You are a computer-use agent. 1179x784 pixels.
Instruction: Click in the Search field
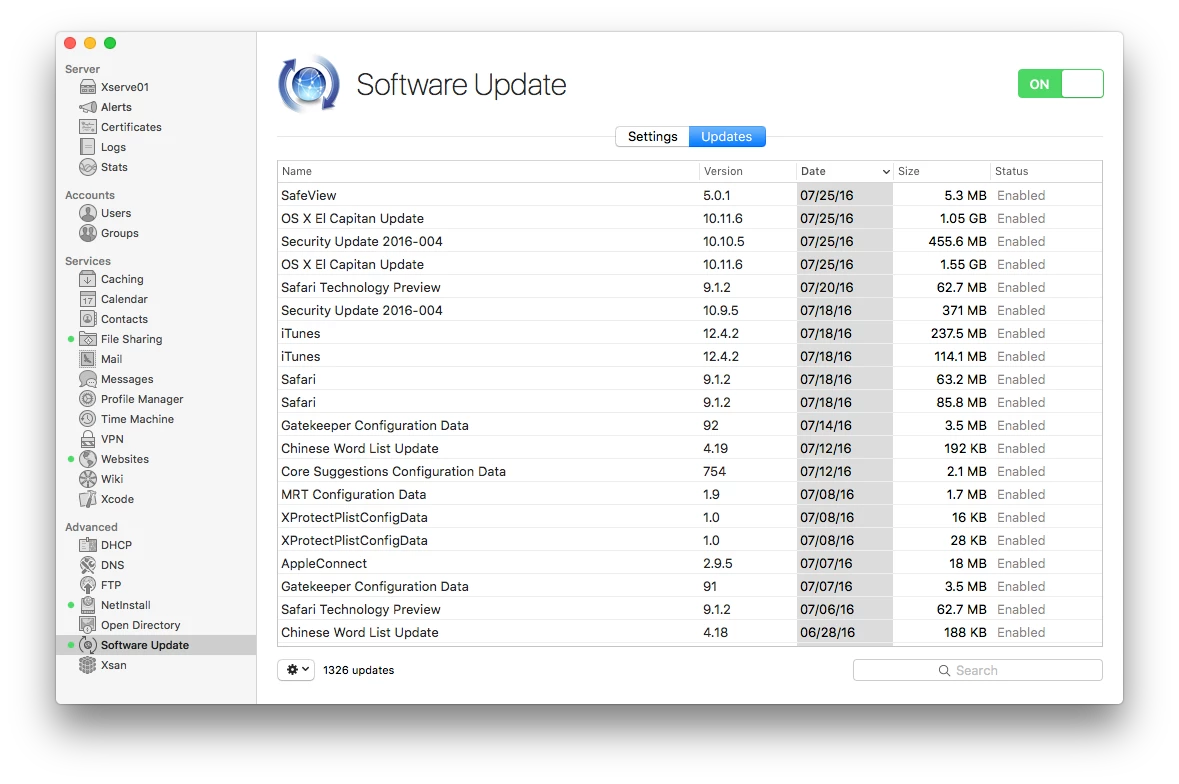coord(977,670)
